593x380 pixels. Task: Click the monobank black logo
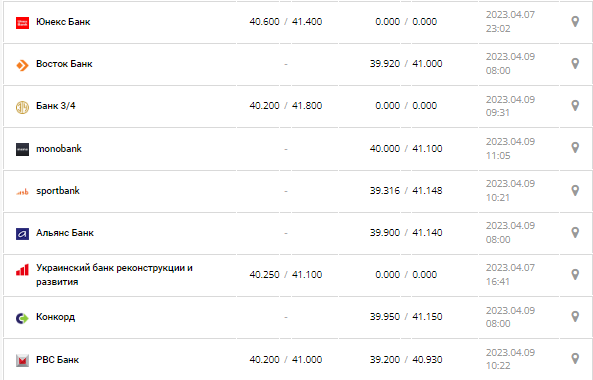pyautogui.click(x=22, y=149)
